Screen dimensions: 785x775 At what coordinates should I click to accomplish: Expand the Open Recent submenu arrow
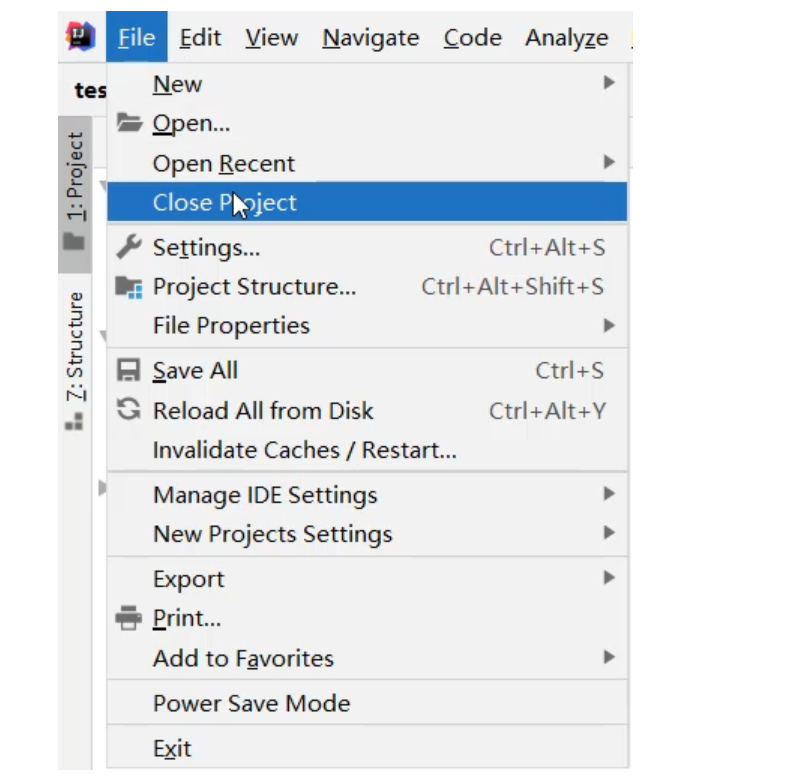(x=608, y=162)
